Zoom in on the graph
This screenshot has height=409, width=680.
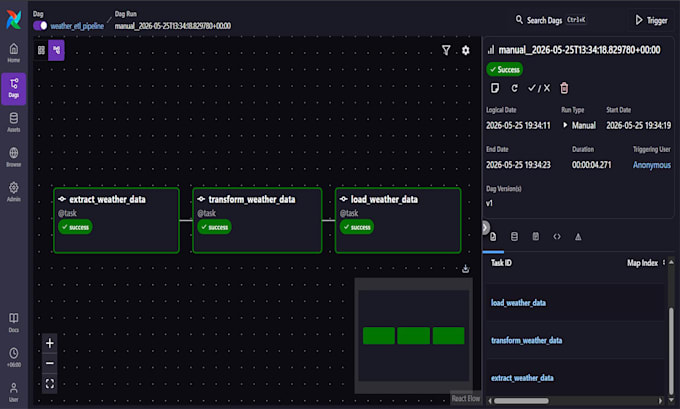[50, 344]
